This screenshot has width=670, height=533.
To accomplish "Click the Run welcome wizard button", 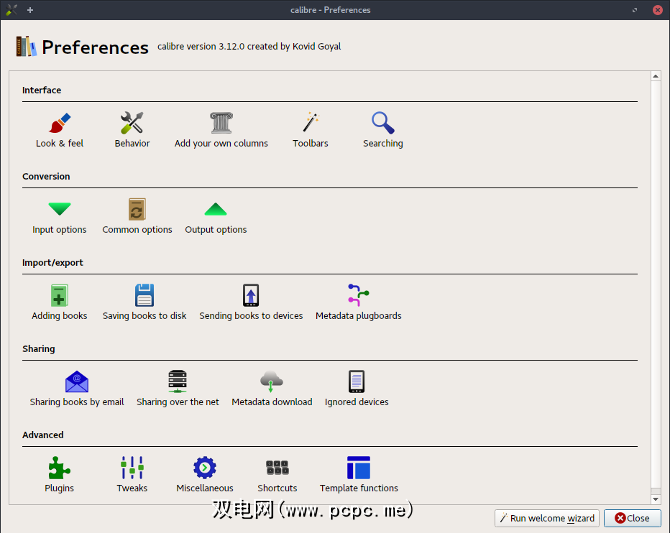I will (x=546, y=518).
